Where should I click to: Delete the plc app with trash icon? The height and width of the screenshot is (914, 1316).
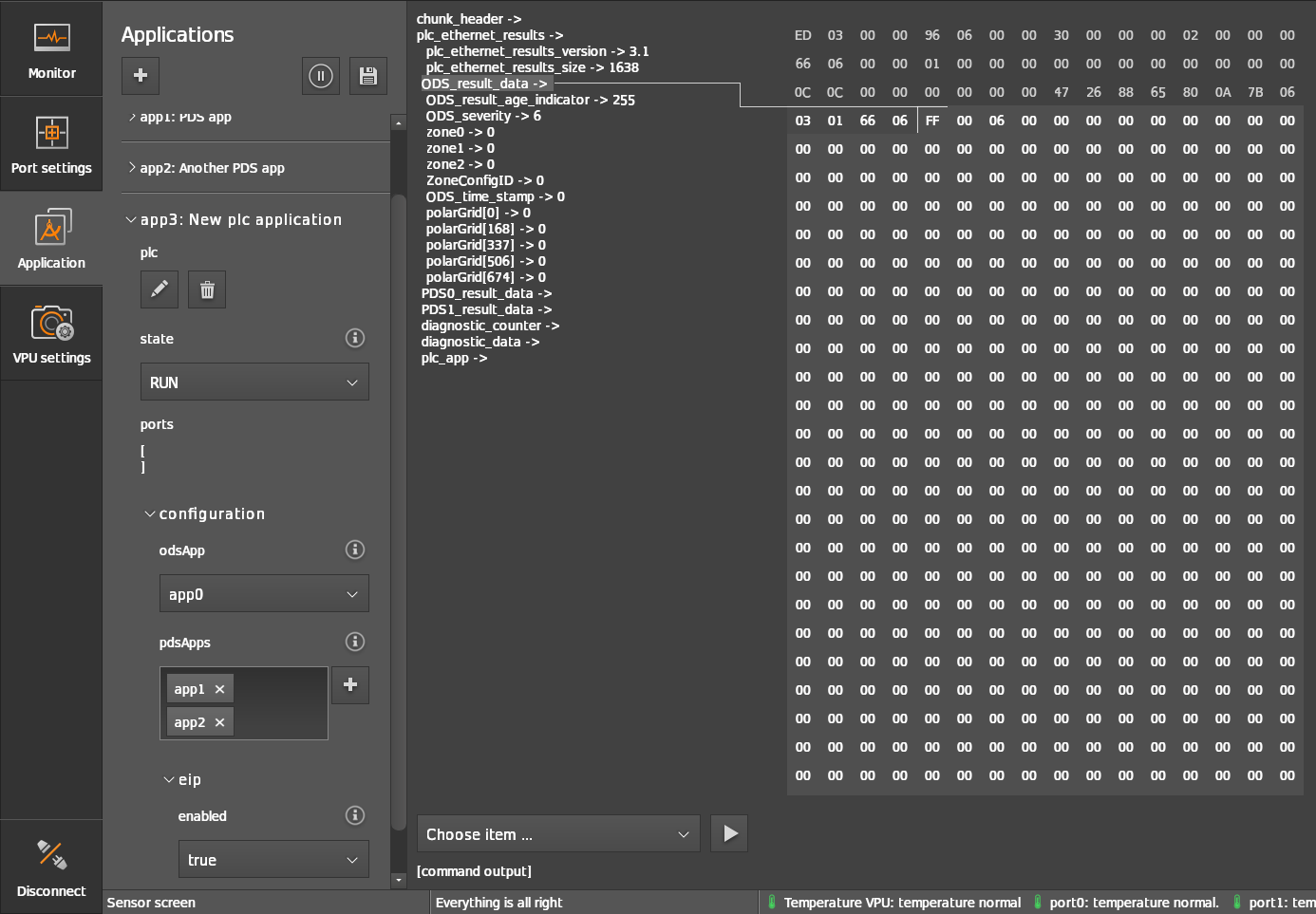tap(207, 289)
